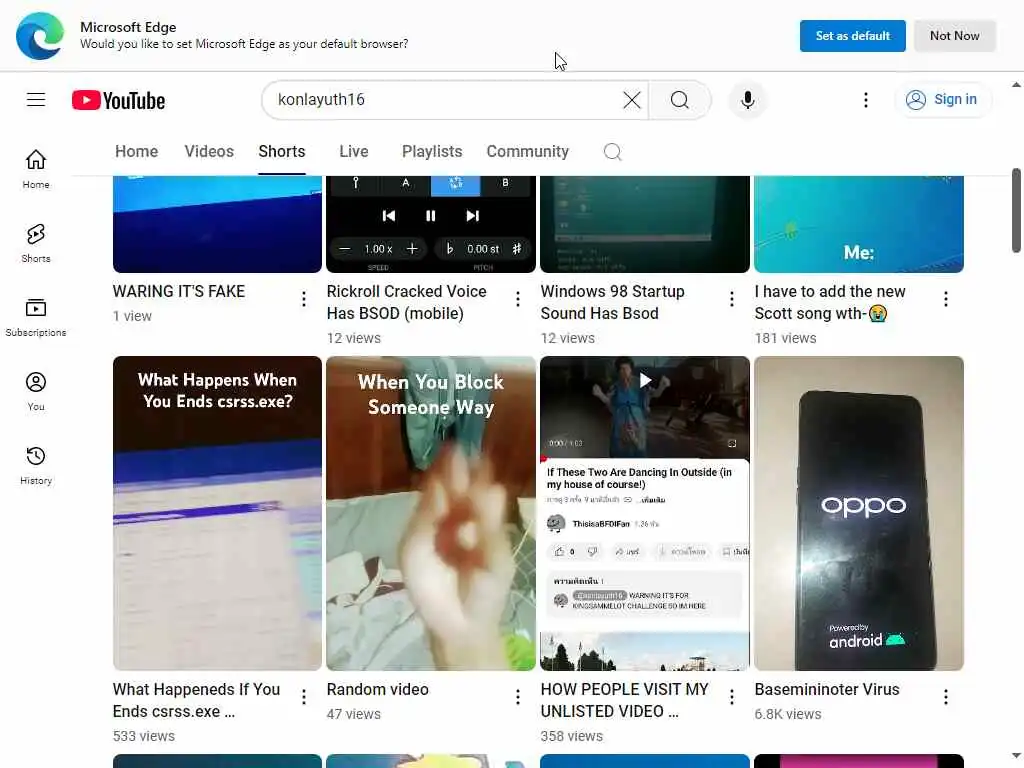This screenshot has width=1024, height=768.
Task: Open the YouTube hamburger guide menu
Action: coord(36,100)
